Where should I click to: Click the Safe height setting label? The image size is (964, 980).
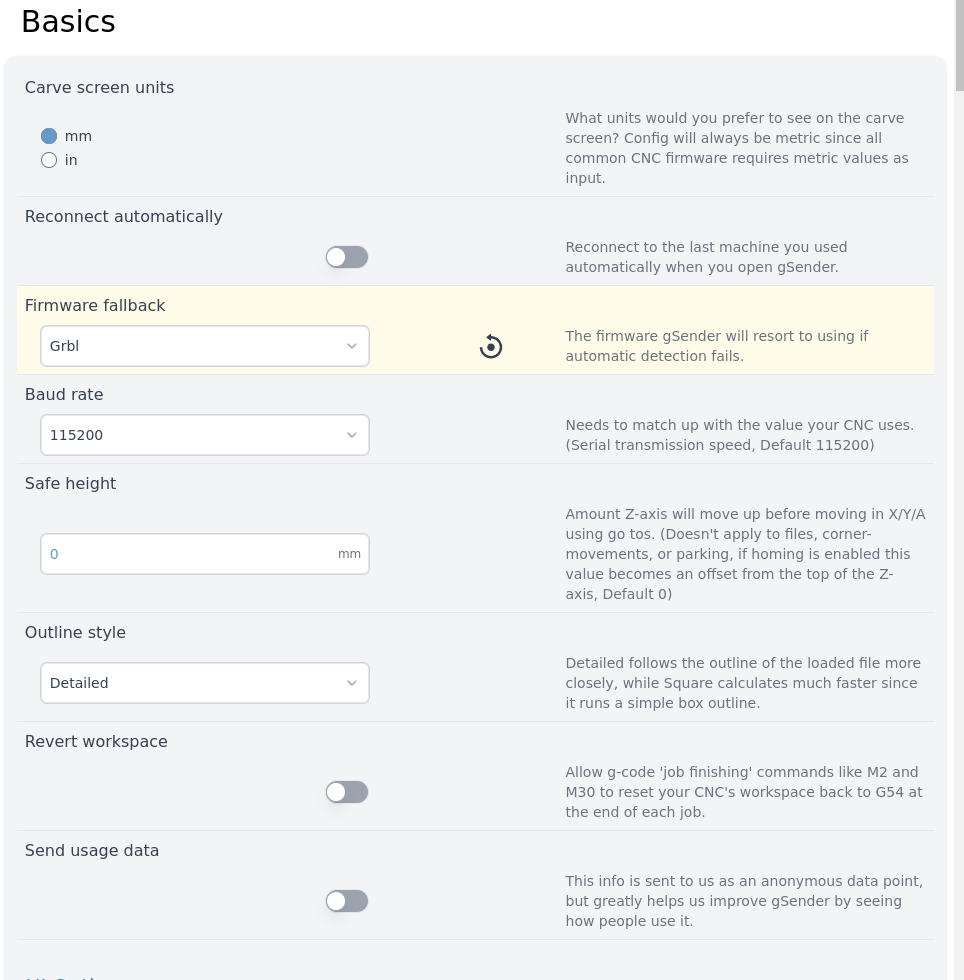pyautogui.click(x=70, y=484)
